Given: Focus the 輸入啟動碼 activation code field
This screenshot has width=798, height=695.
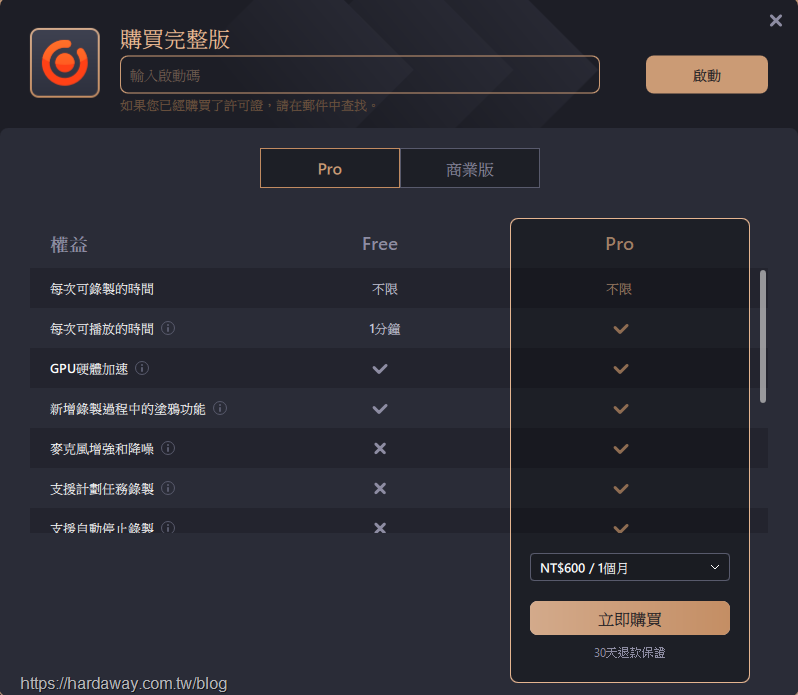Looking at the screenshot, I should 360,75.
